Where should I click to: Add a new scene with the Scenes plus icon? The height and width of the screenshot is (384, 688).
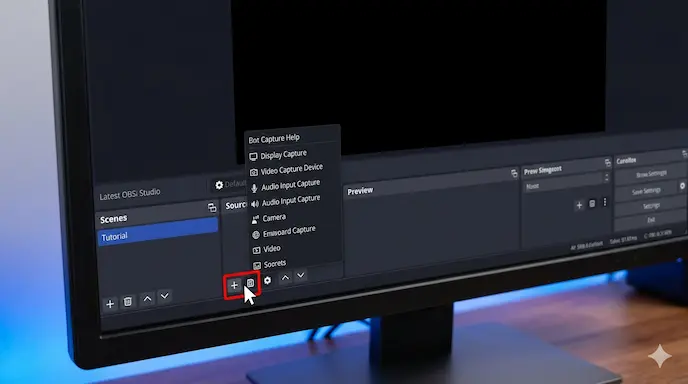(110, 304)
